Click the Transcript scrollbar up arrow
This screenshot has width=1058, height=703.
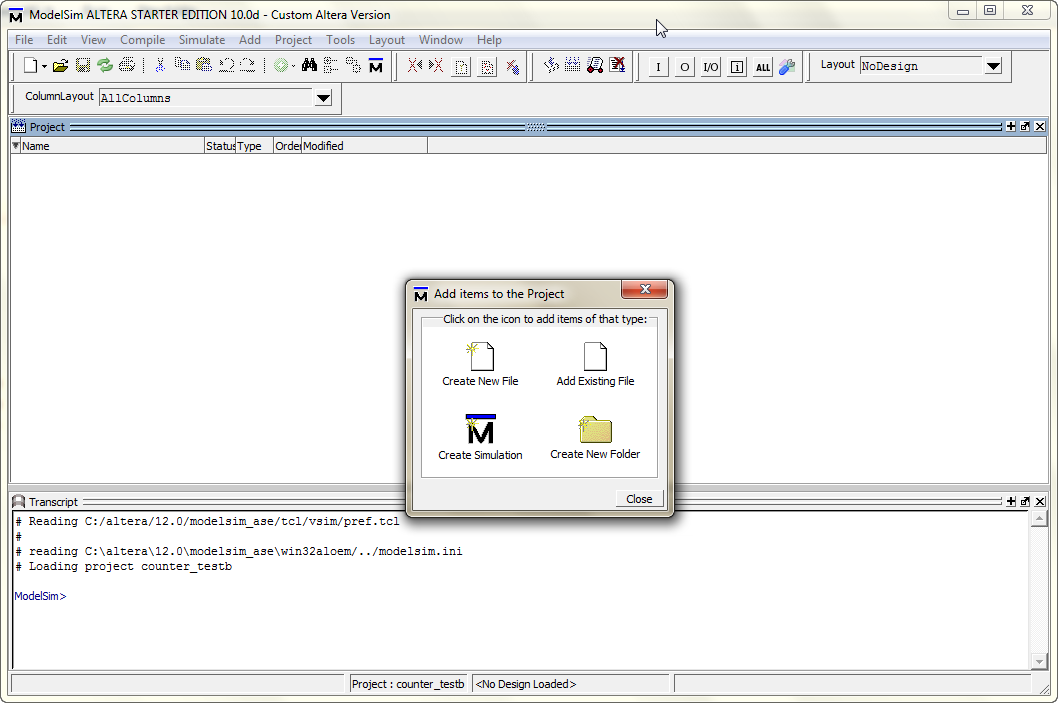pyautogui.click(x=1039, y=519)
